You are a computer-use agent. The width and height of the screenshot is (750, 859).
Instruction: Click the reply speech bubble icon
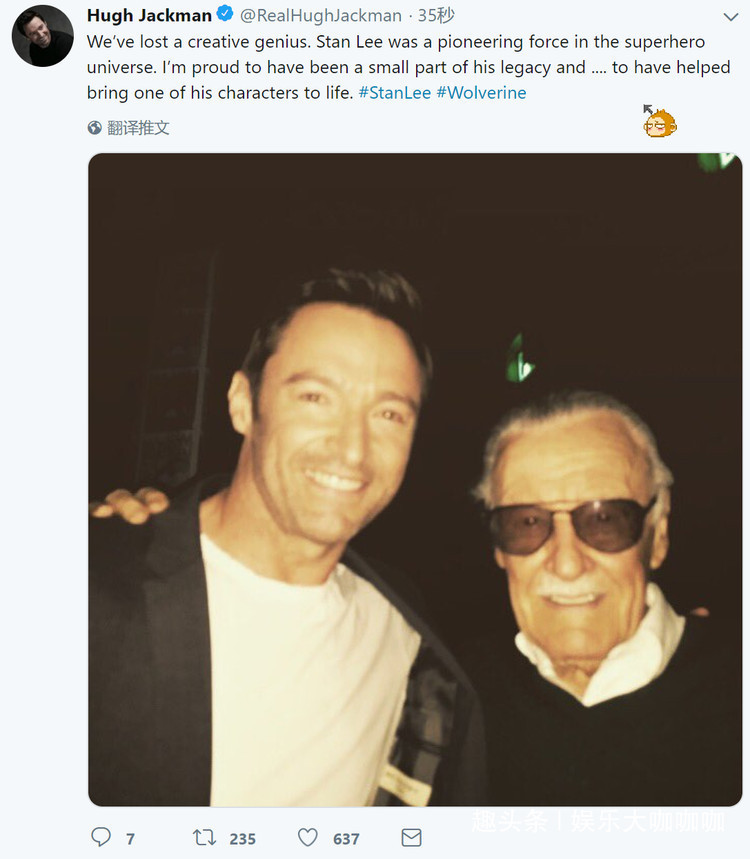pyautogui.click(x=101, y=837)
